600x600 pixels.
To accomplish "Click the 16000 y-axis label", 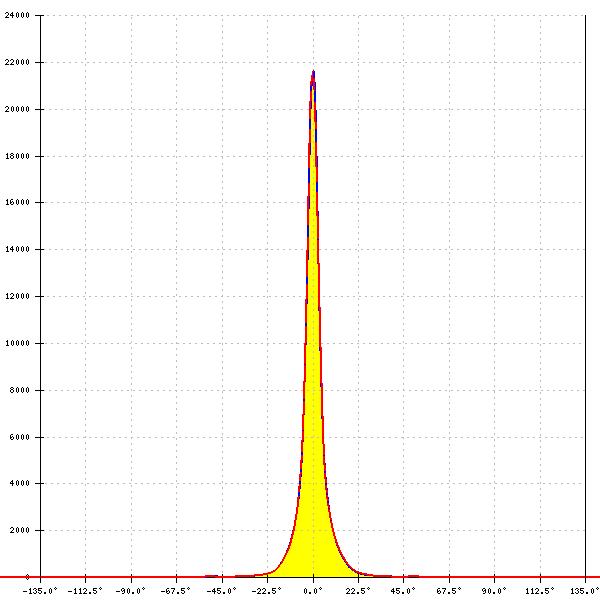I will coord(17,202).
